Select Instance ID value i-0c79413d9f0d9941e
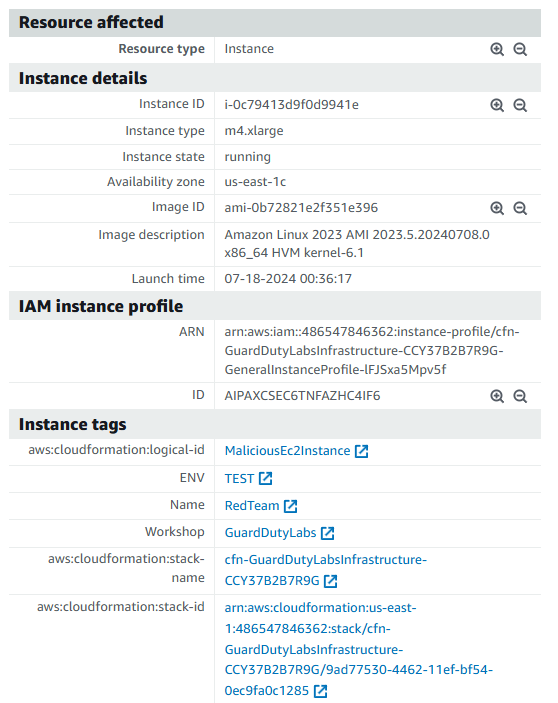Screen dimensions: 558x703 [292, 105]
